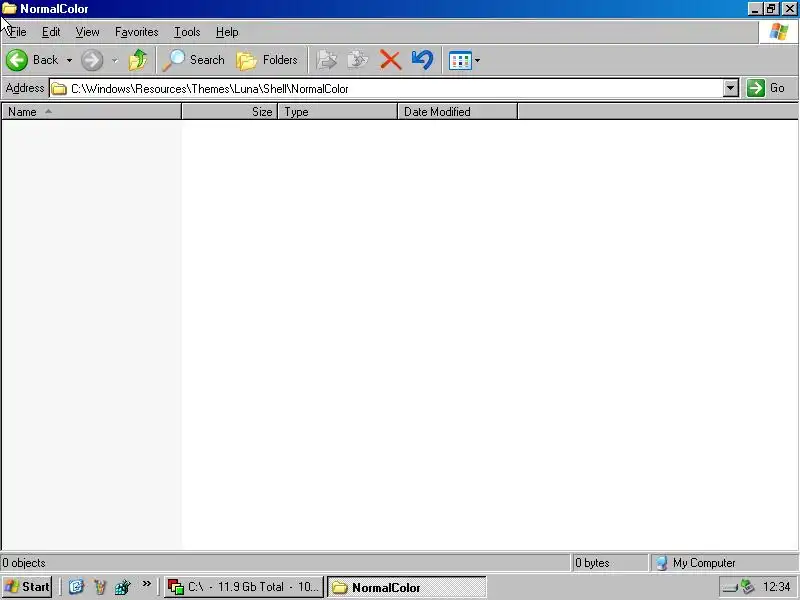Open the View menu
800x600 pixels.
click(87, 32)
